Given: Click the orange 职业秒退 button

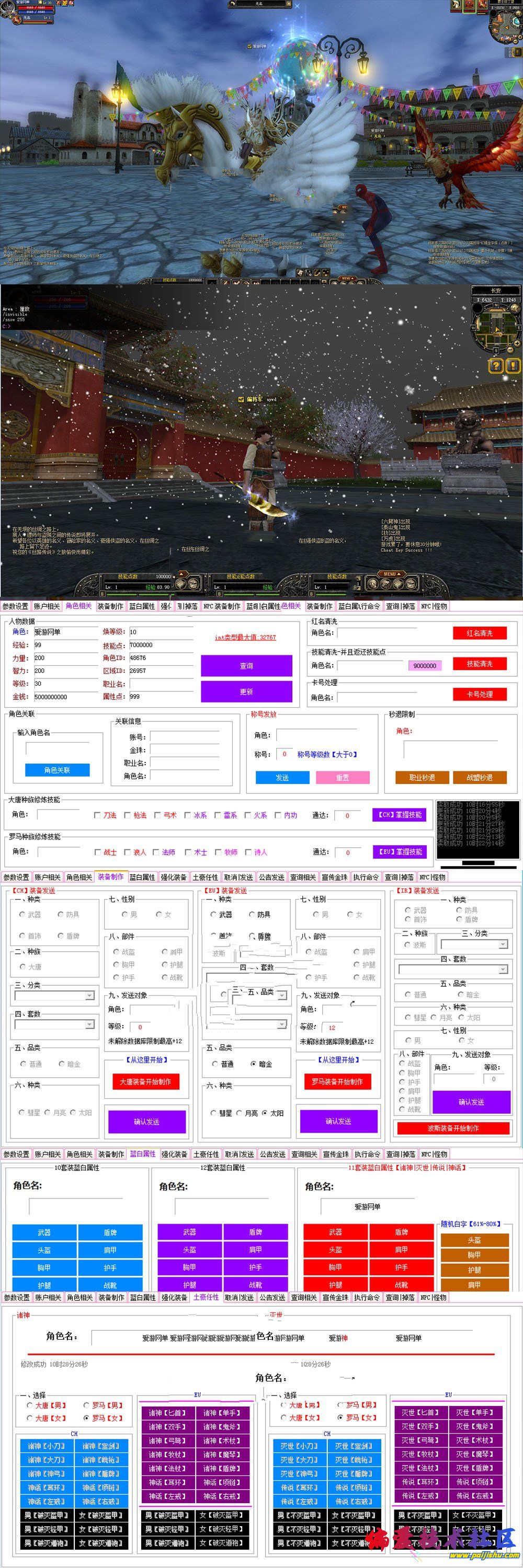Looking at the screenshot, I should coord(422,777).
